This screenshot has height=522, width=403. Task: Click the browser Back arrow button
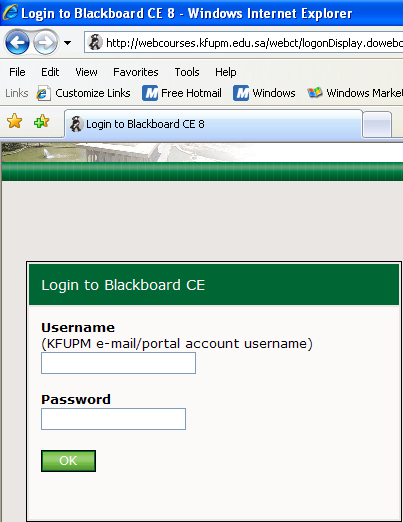pos(17,42)
